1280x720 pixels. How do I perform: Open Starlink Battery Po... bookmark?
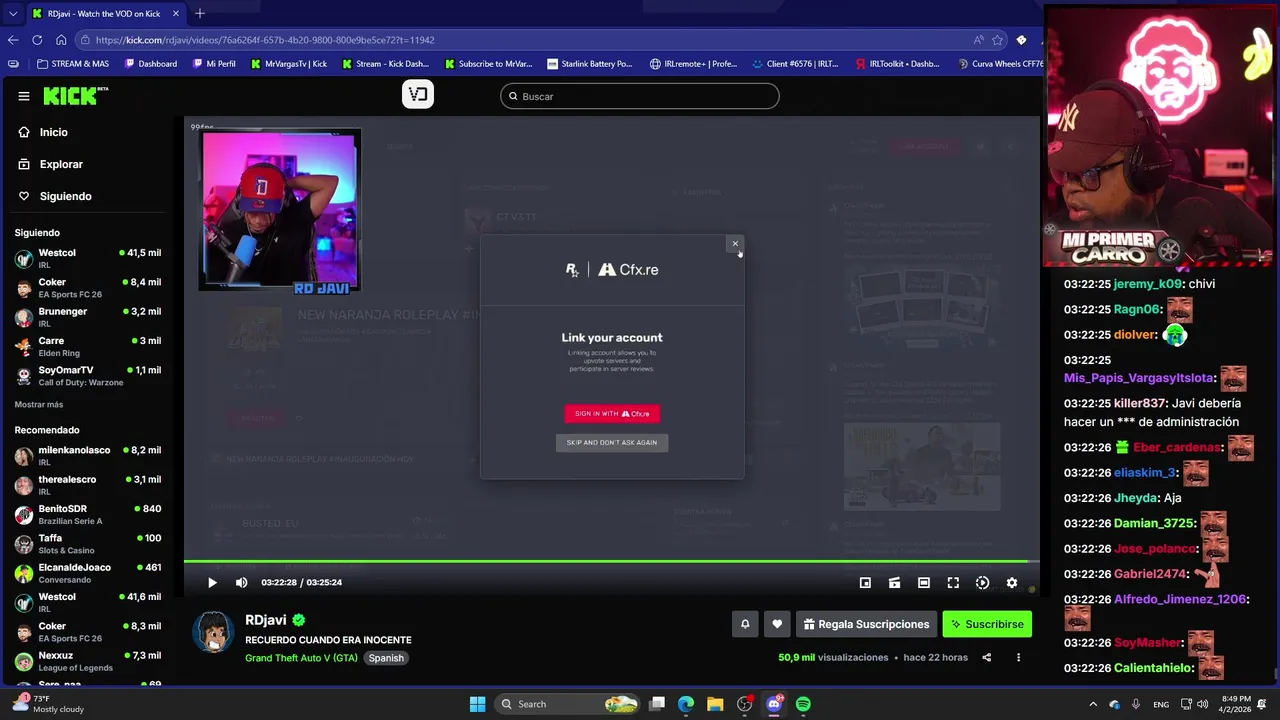pyautogui.click(x=589, y=64)
